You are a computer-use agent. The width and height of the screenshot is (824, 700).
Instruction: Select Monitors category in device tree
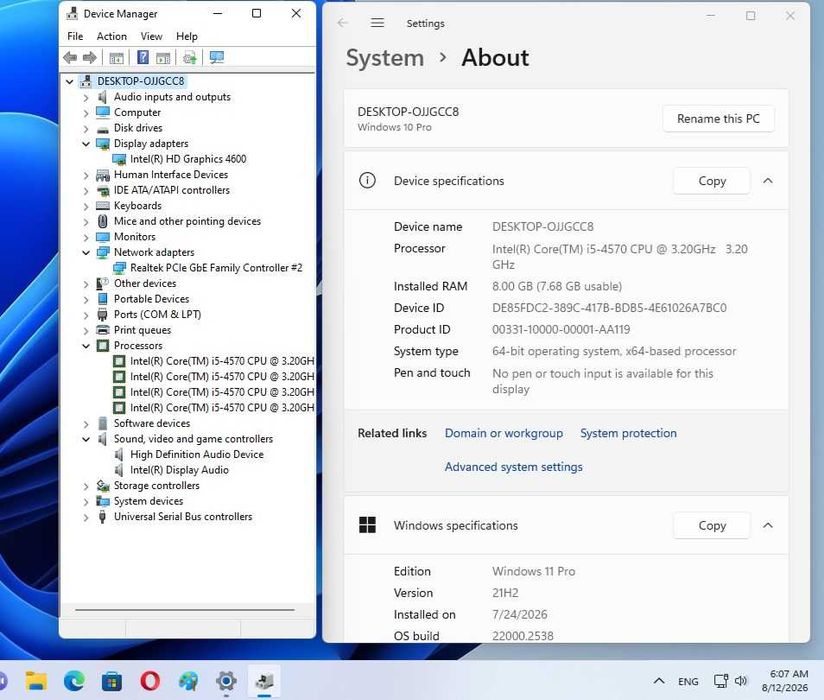[135, 236]
